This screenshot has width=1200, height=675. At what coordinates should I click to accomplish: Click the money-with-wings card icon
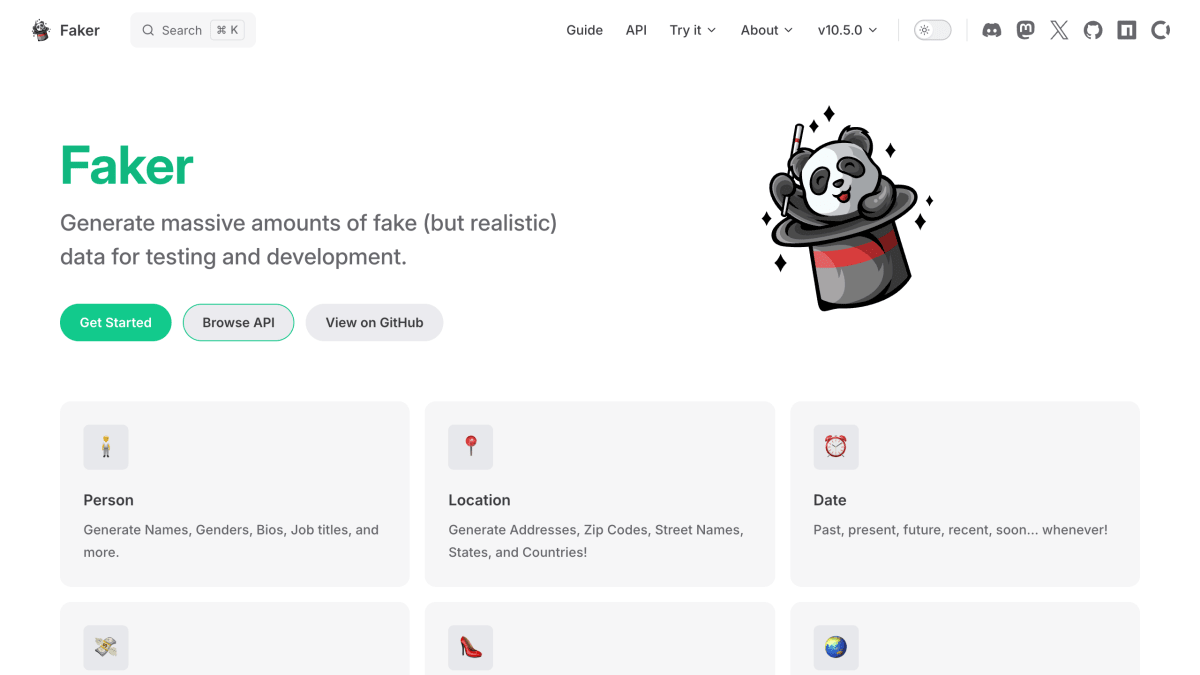106,647
